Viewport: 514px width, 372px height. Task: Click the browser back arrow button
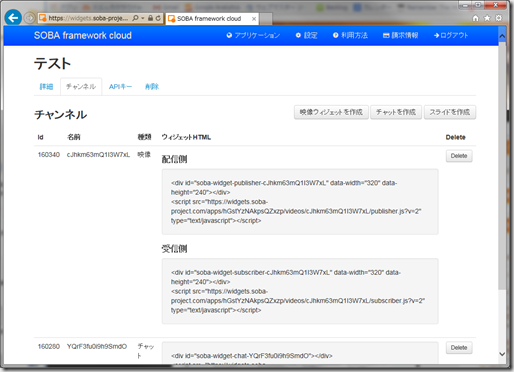pyautogui.click(x=13, y=18)
